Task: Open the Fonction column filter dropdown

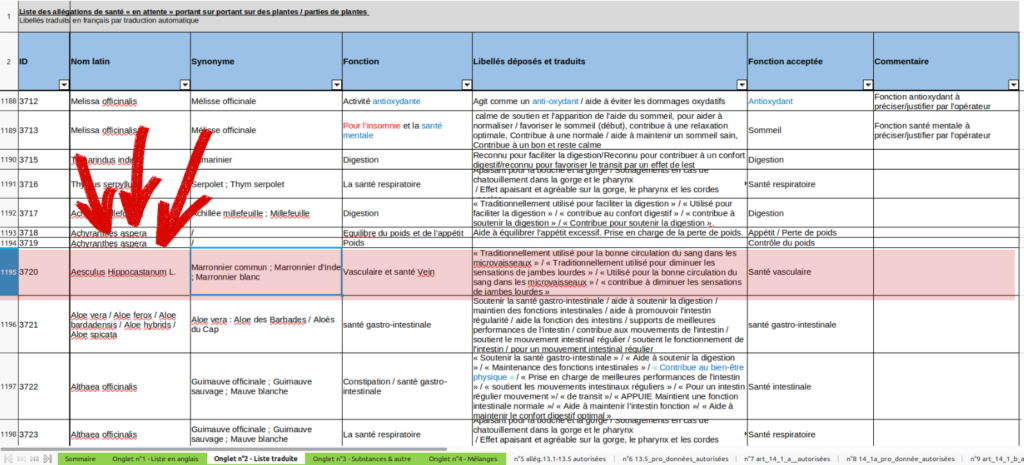Action: [x=464, y=85]
